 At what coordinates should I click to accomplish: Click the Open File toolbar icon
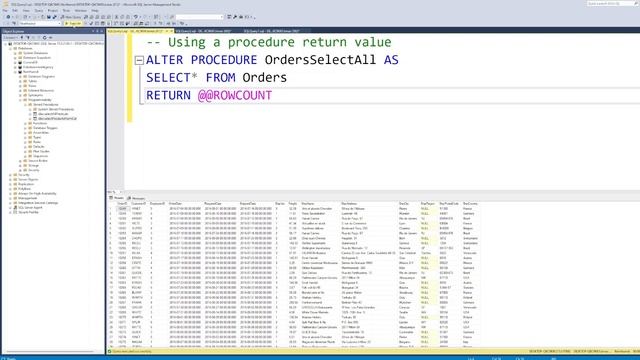click(43, 17)
